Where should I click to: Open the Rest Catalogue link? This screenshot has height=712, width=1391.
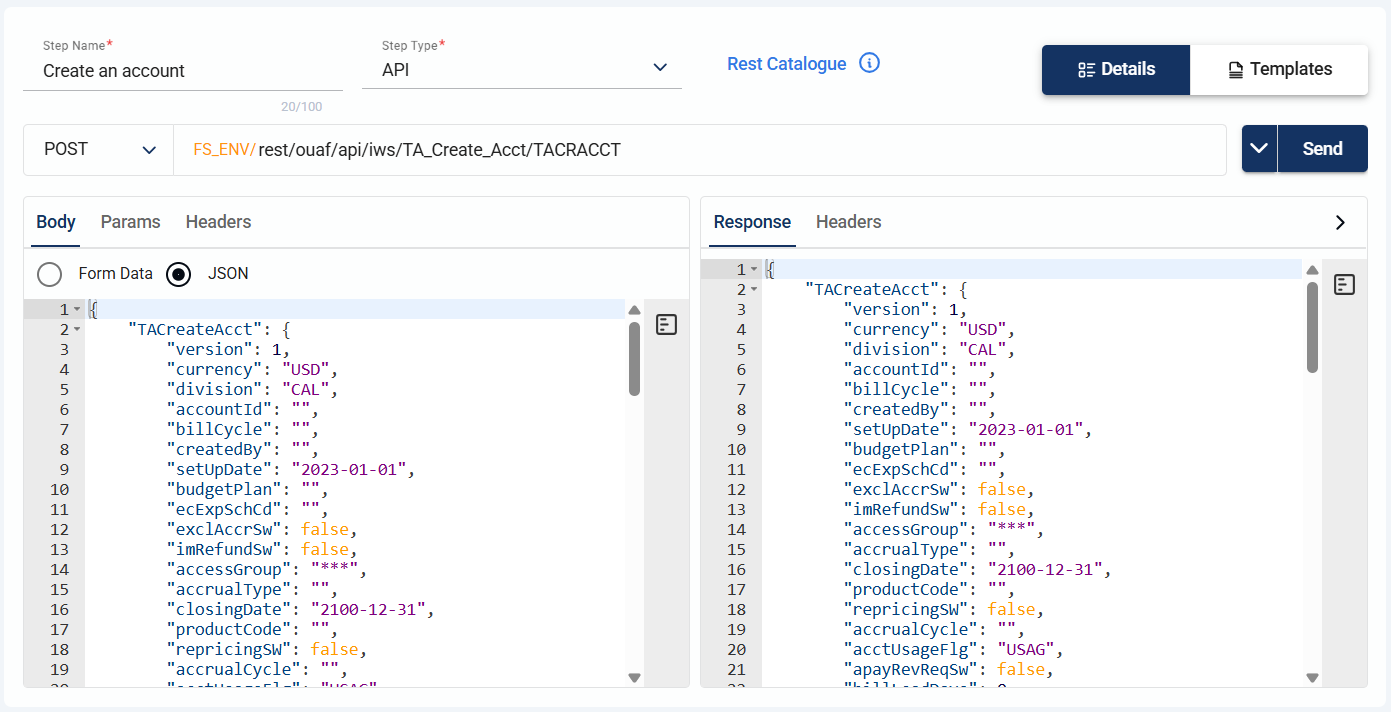click(x=786, y=64)
